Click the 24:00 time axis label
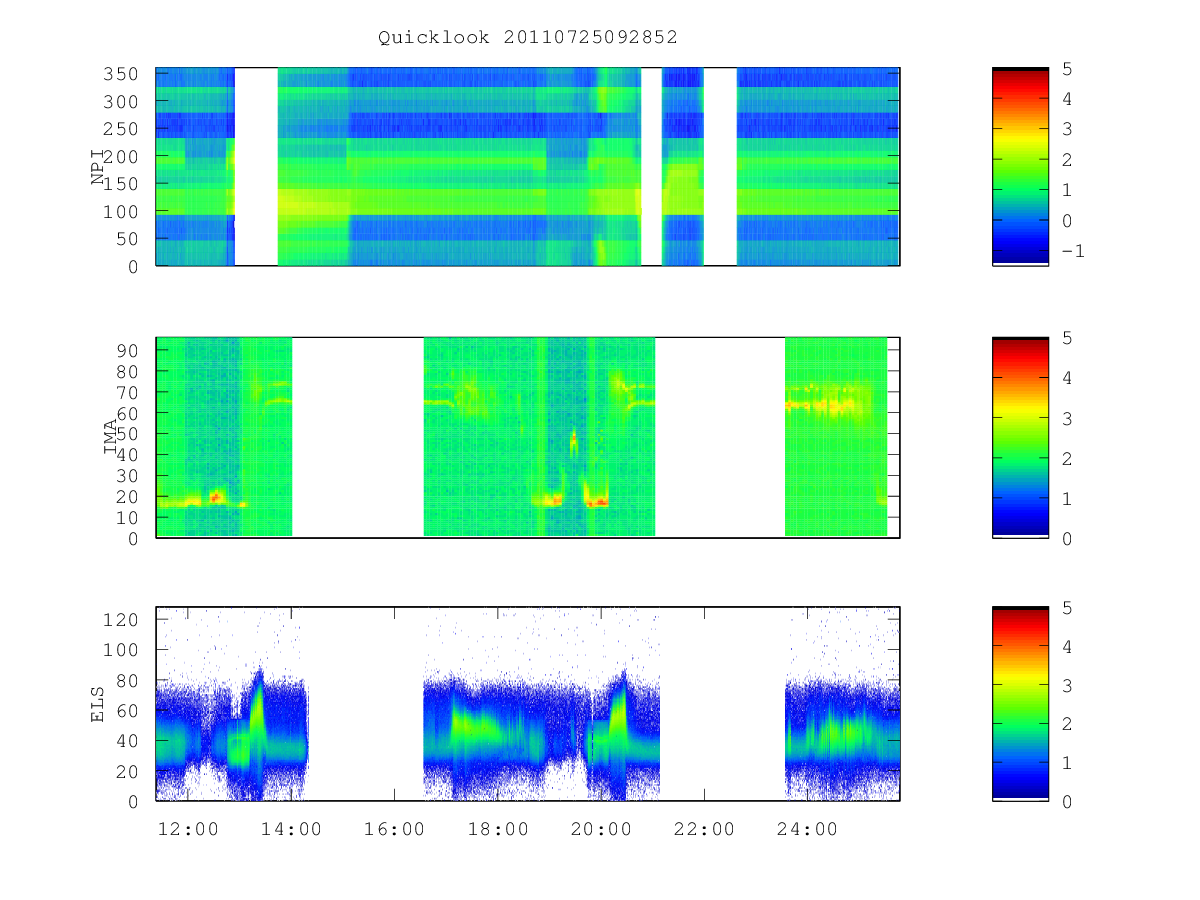 808,829
